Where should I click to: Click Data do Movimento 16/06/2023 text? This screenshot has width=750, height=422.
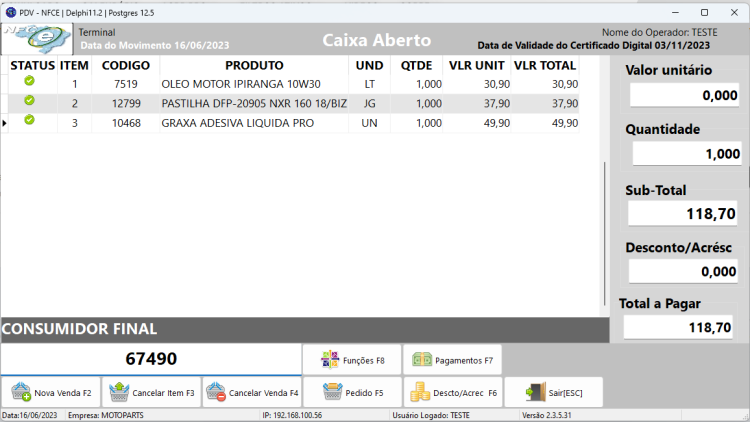pyautogui.click(x=155, y=45)
